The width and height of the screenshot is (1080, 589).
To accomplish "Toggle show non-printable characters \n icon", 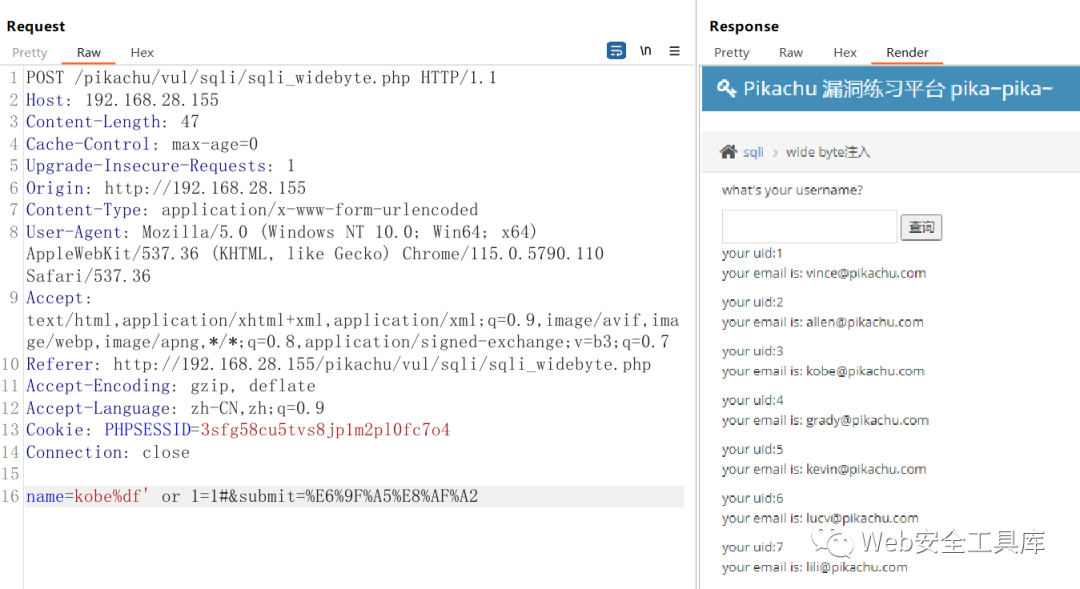I will pos(645,50).
